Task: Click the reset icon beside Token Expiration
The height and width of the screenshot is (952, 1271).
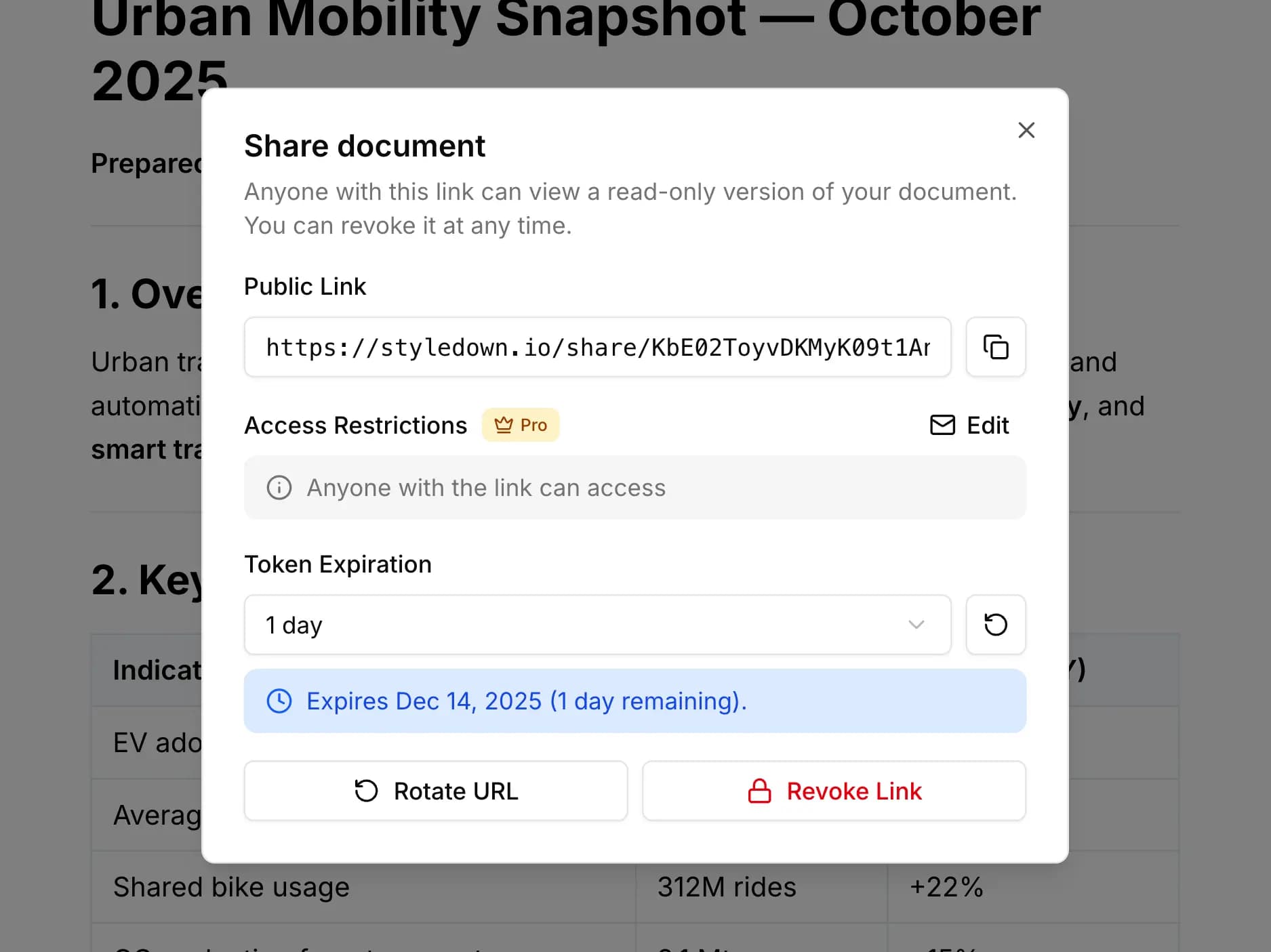Action: pyautogui.click(x=995, y=625)
